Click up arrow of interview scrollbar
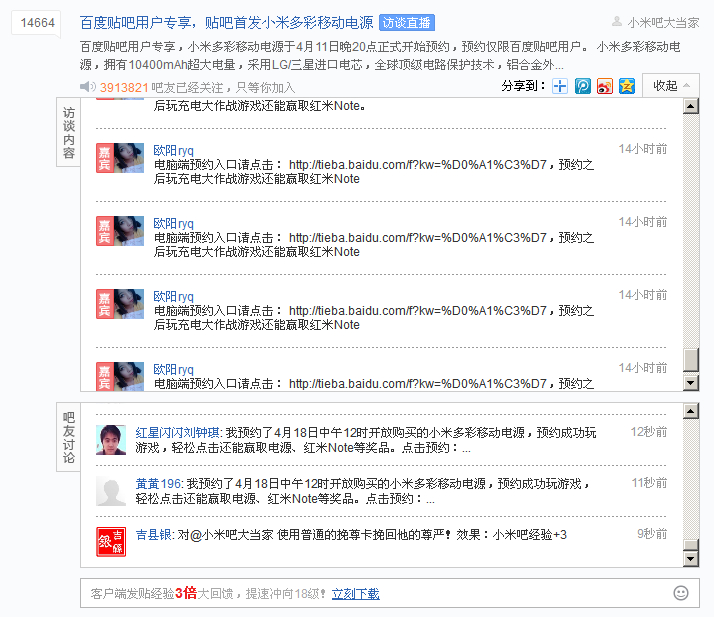The height and width of the screenshot is (617, 714). [x=691, y=106]
